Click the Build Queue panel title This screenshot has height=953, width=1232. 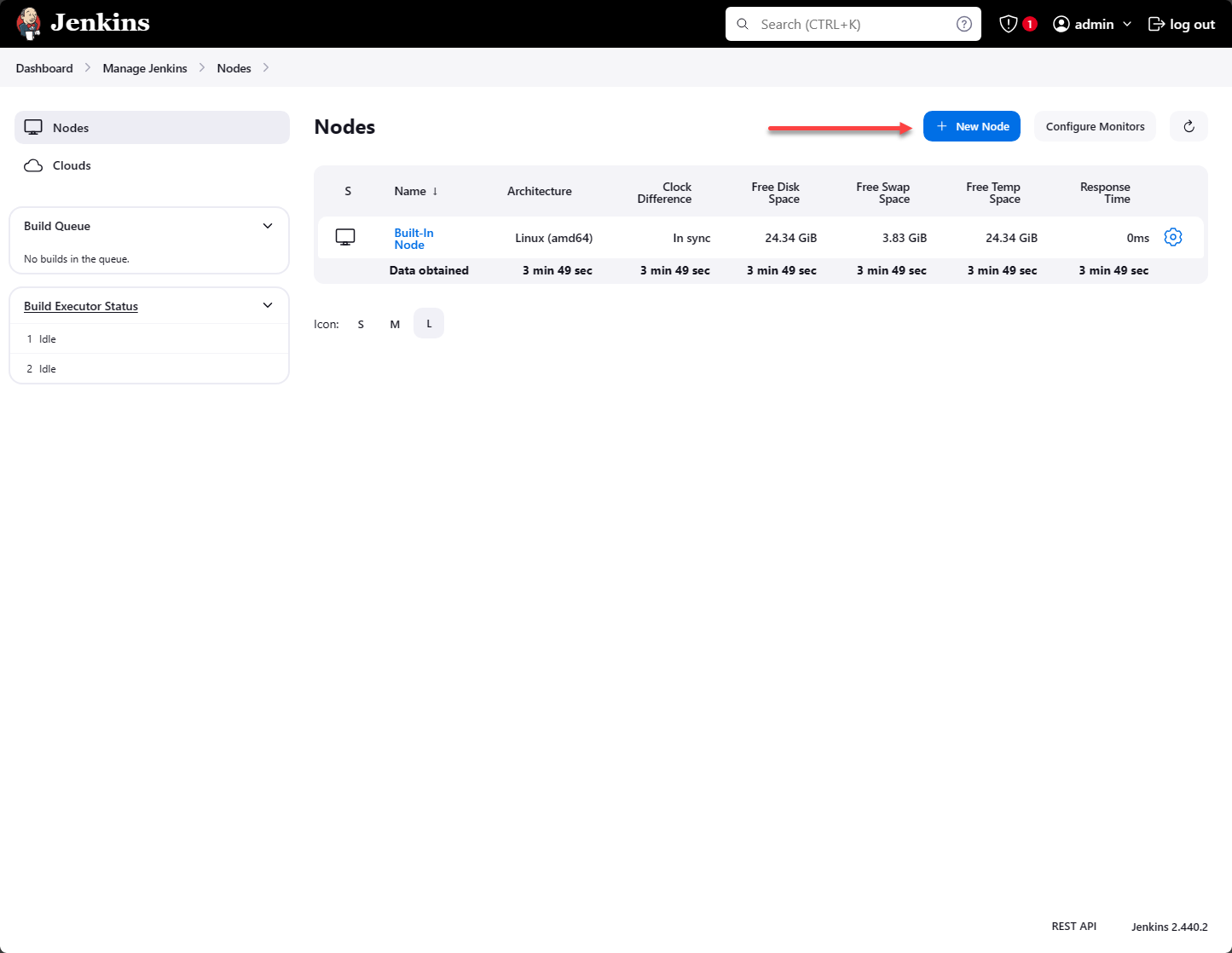click(x=57, y=226)
